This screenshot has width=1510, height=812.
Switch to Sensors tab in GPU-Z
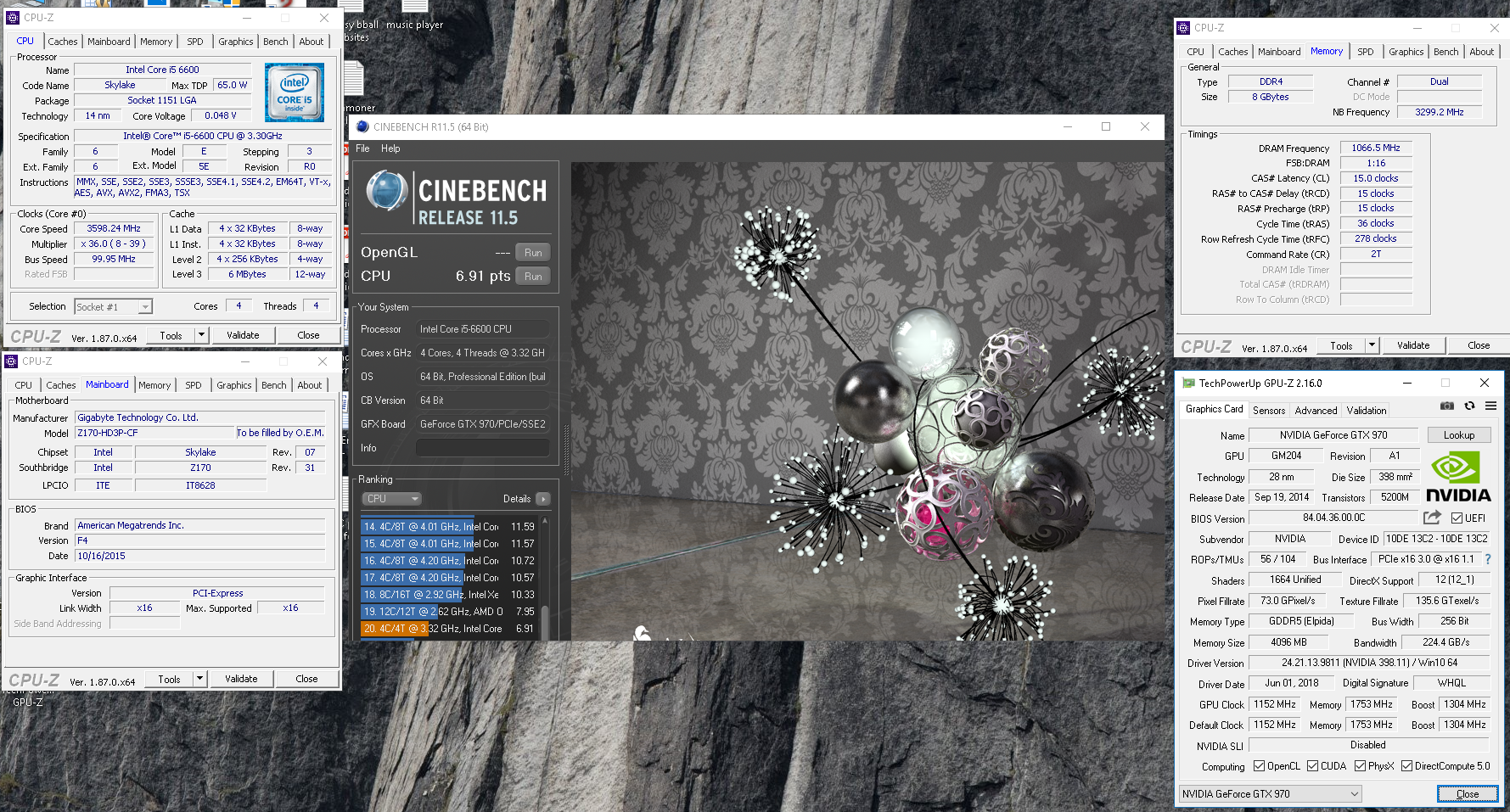(1269, 411)
